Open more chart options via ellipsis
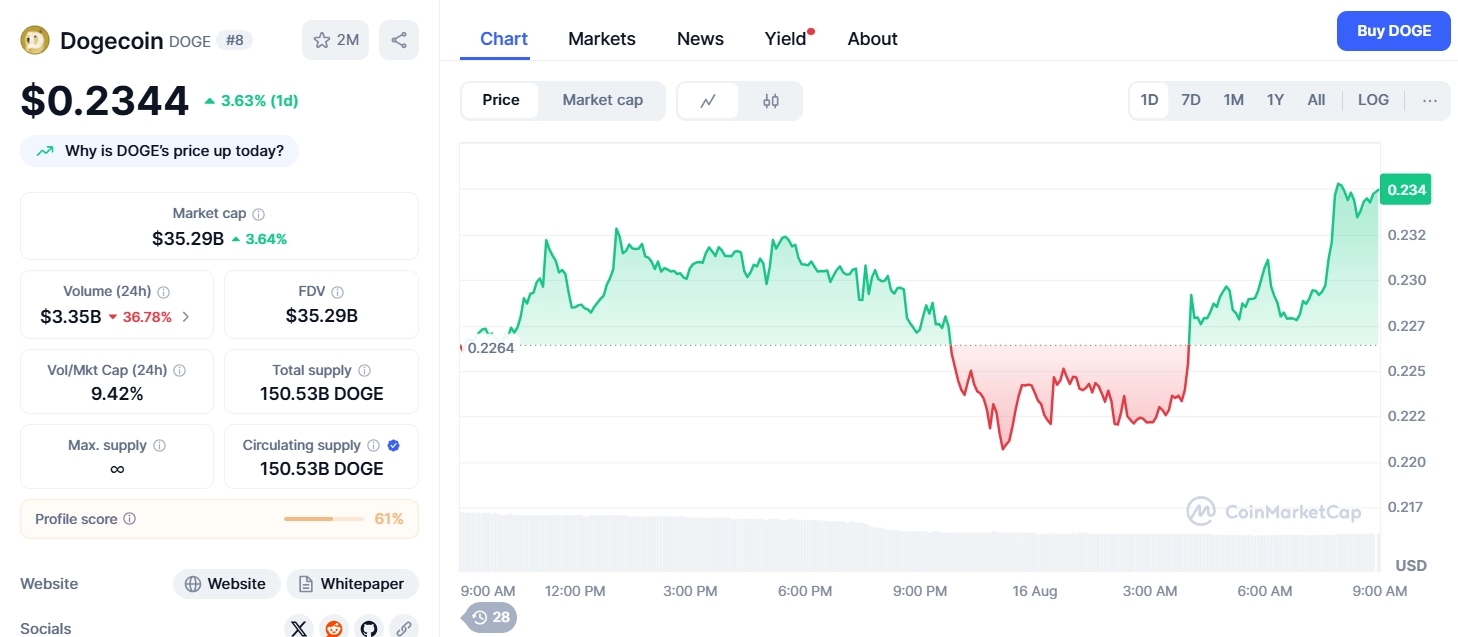The image size is (1458, 637). (1430, 100)
